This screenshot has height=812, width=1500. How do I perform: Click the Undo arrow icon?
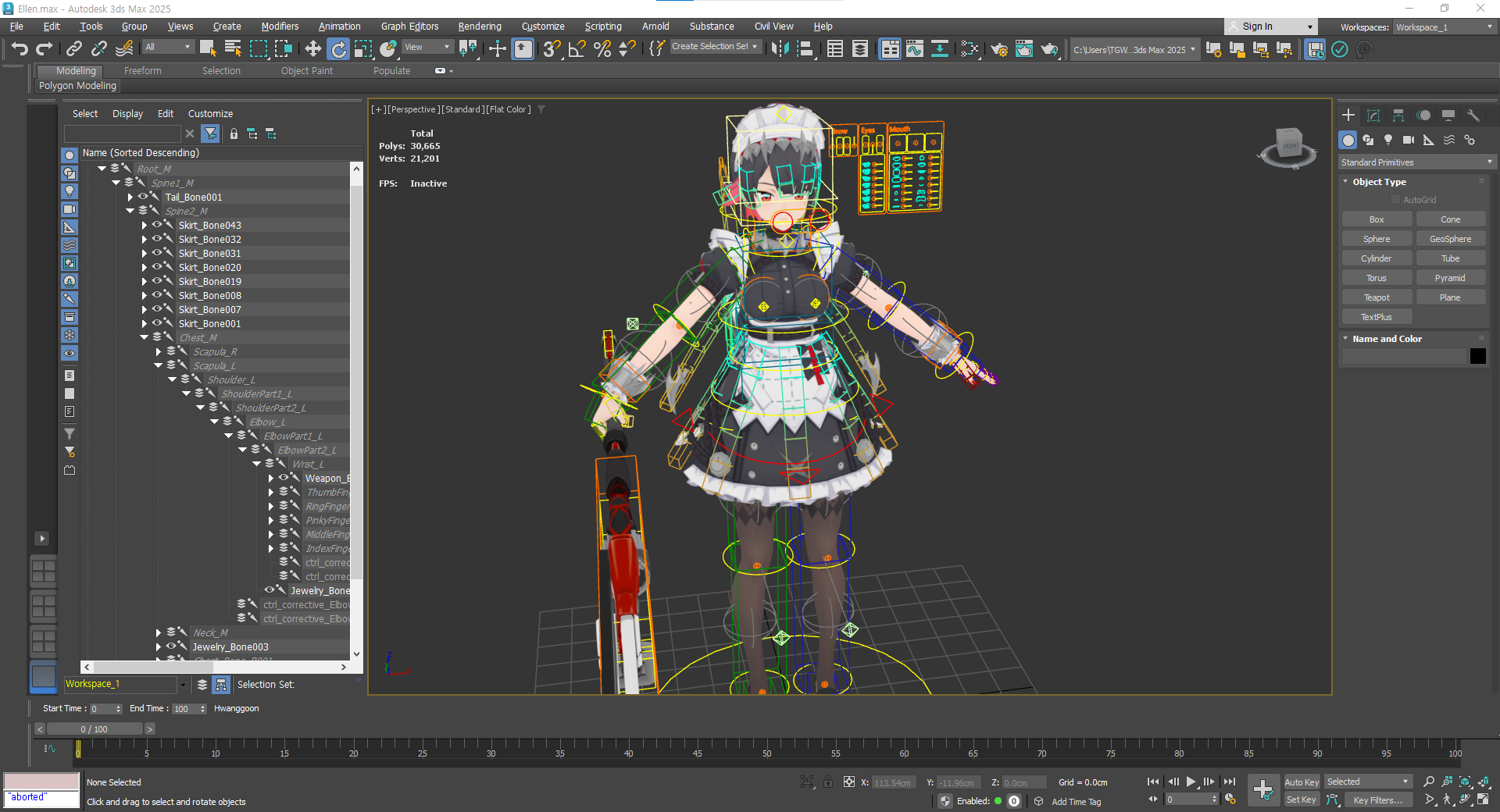[x=20, y=49]
